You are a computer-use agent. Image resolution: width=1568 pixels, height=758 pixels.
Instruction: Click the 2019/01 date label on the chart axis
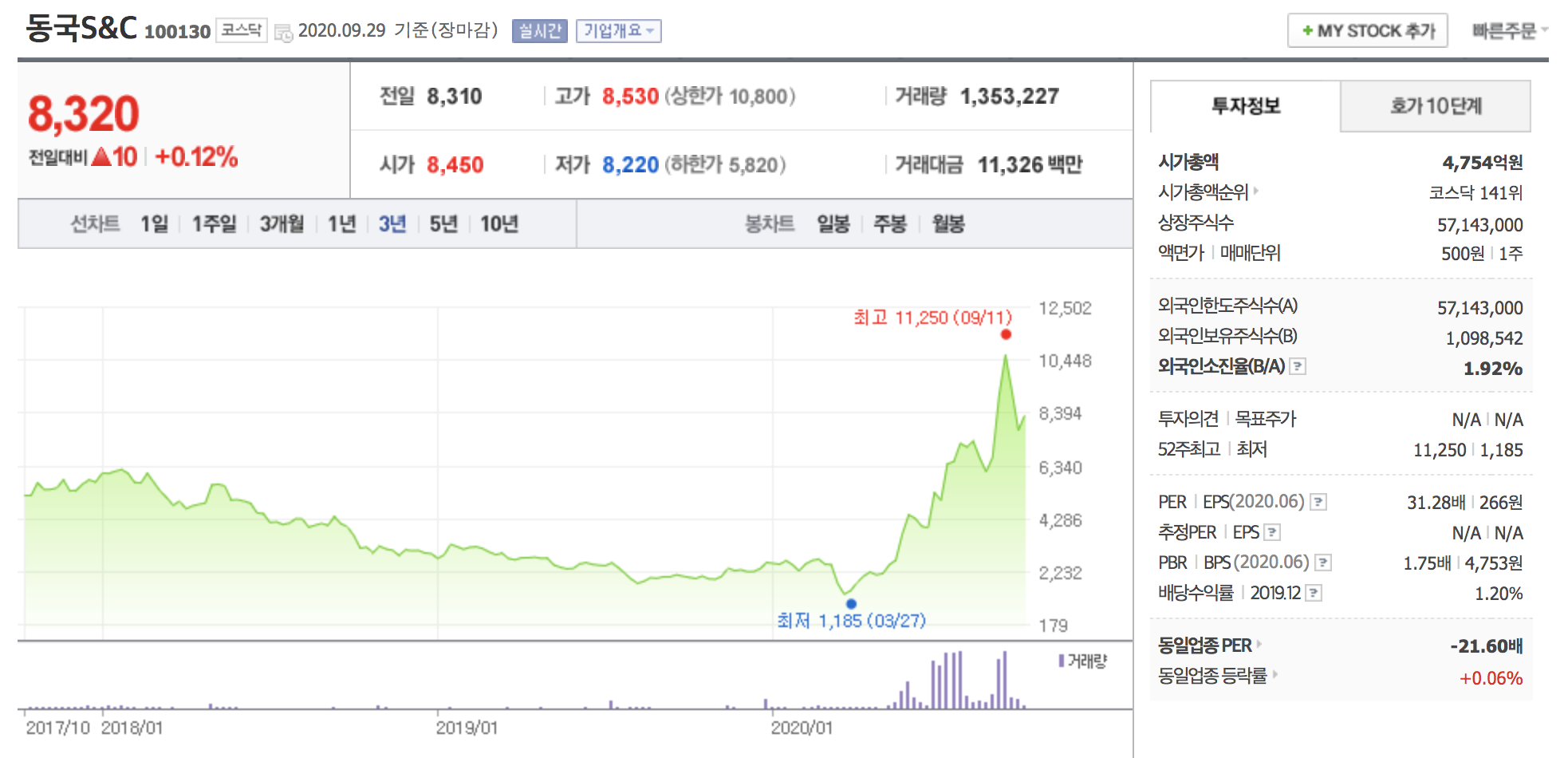pos(467,728)
